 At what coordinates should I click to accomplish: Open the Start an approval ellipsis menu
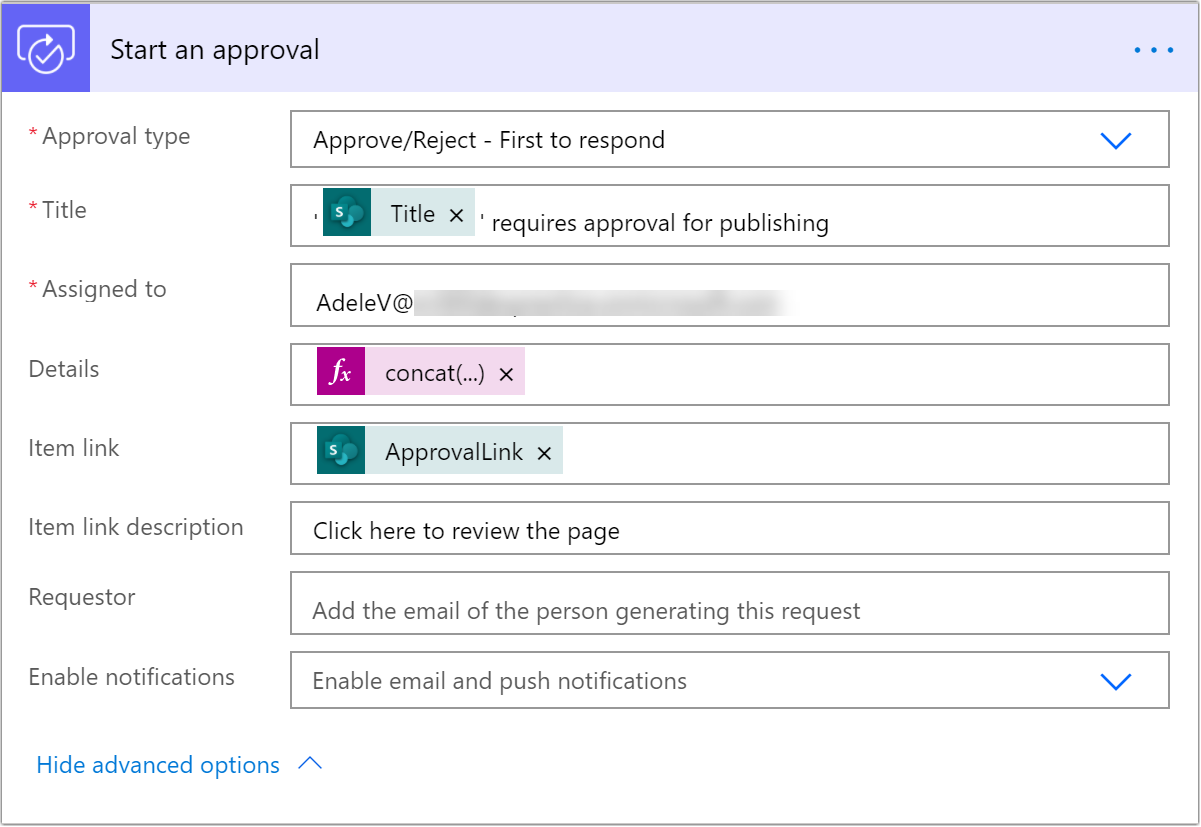(1152, 48)
